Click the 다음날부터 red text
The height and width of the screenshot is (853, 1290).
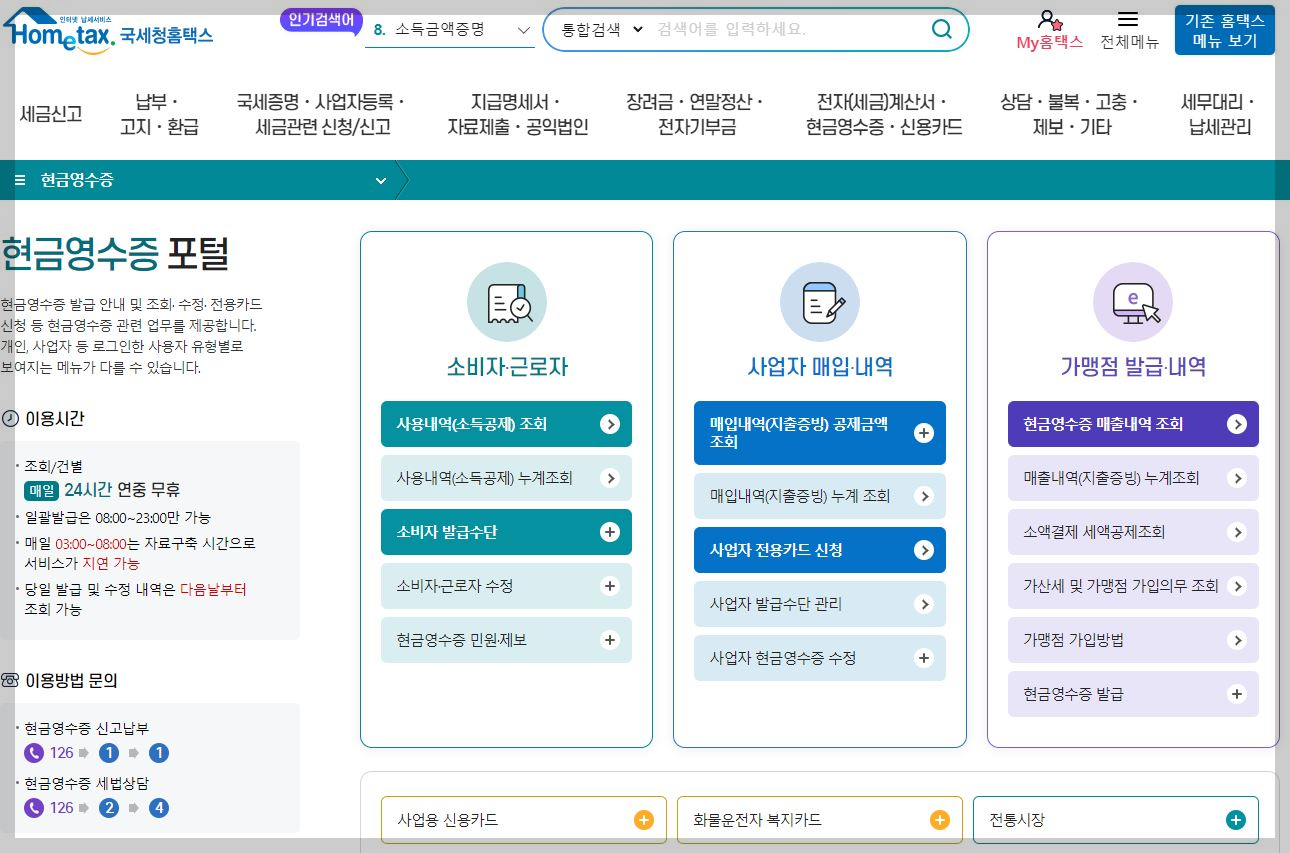coord(213,590)
